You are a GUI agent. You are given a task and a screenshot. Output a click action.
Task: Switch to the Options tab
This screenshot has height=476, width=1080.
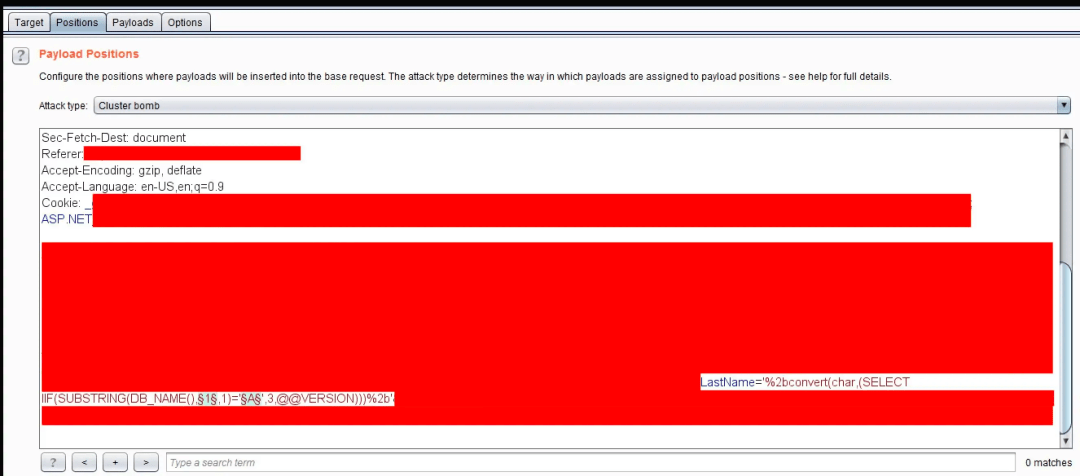point(185,22)
